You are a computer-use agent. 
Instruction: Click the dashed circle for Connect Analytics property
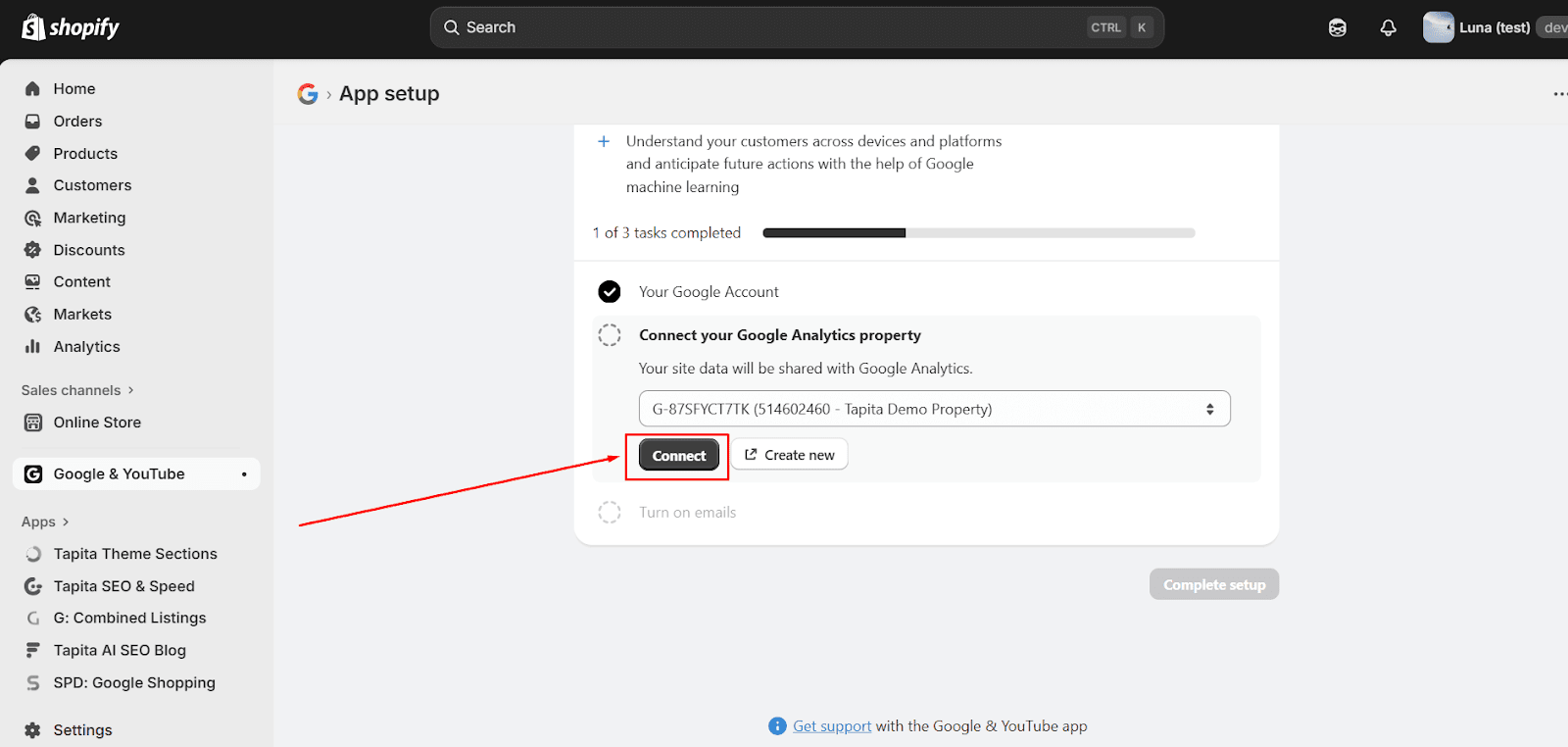point(610,335)
